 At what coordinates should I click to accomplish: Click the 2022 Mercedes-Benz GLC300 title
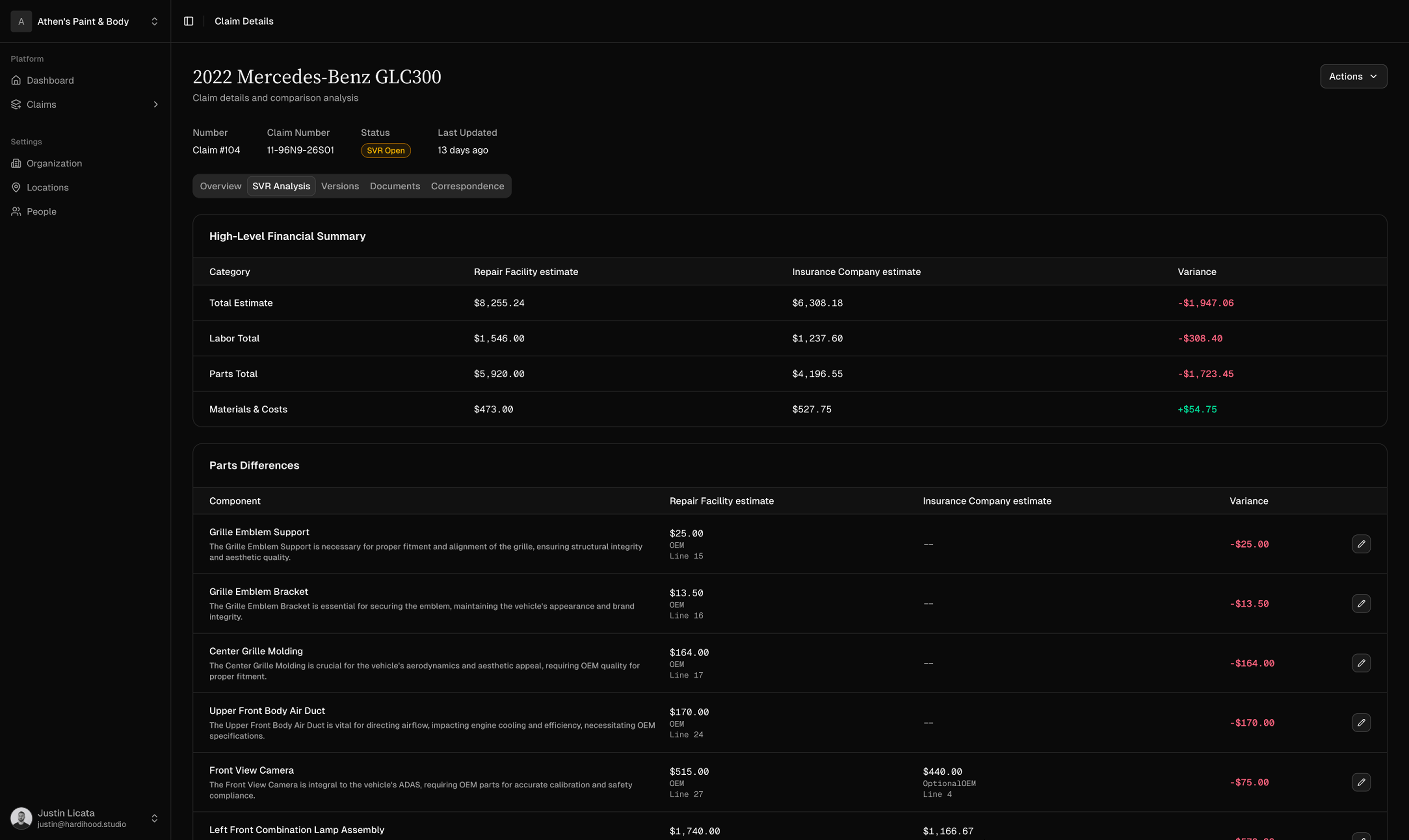coord(317,76)
